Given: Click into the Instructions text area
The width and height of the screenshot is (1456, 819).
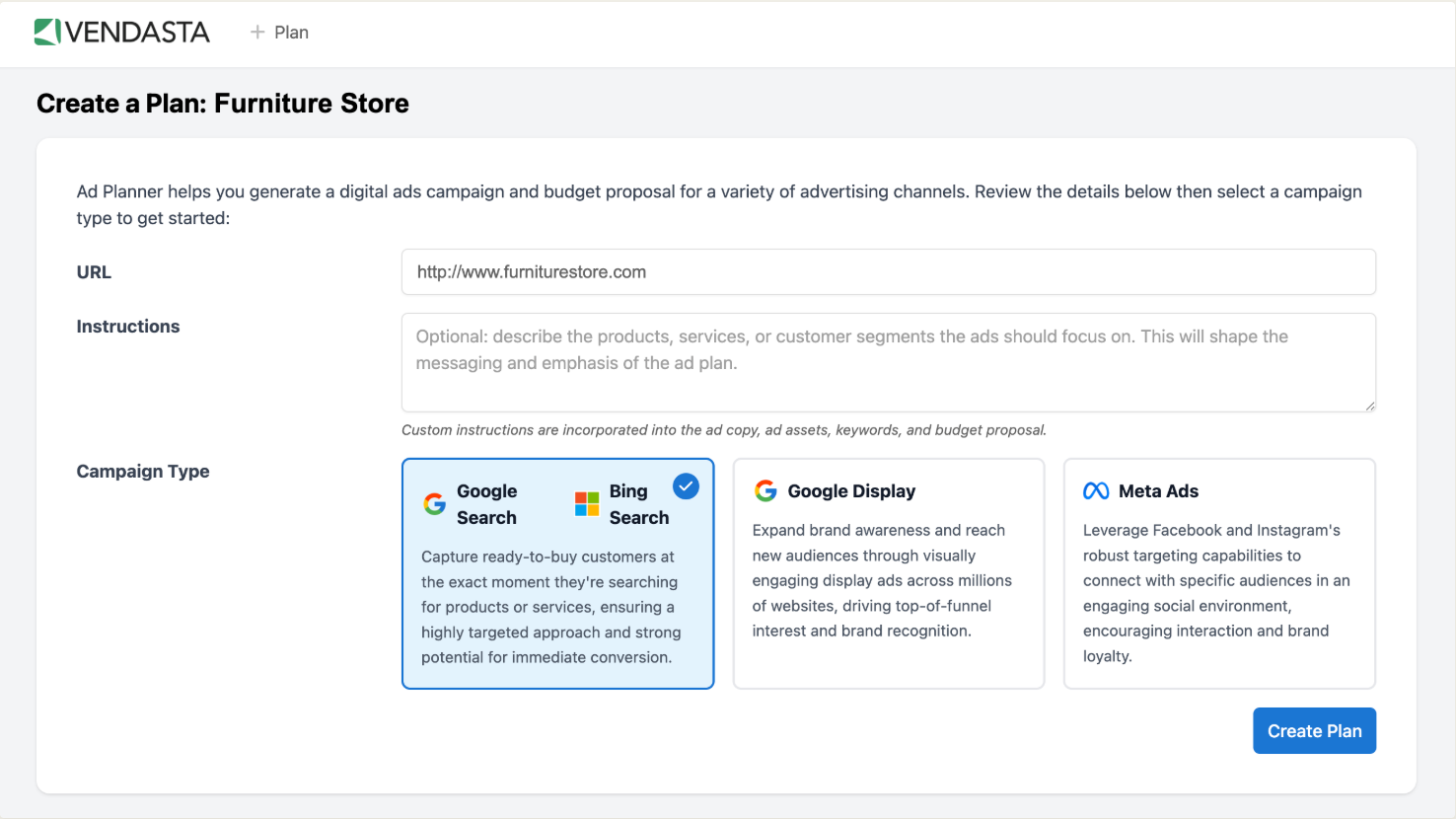Looking at the screenshot, I should tap(889, 362).
